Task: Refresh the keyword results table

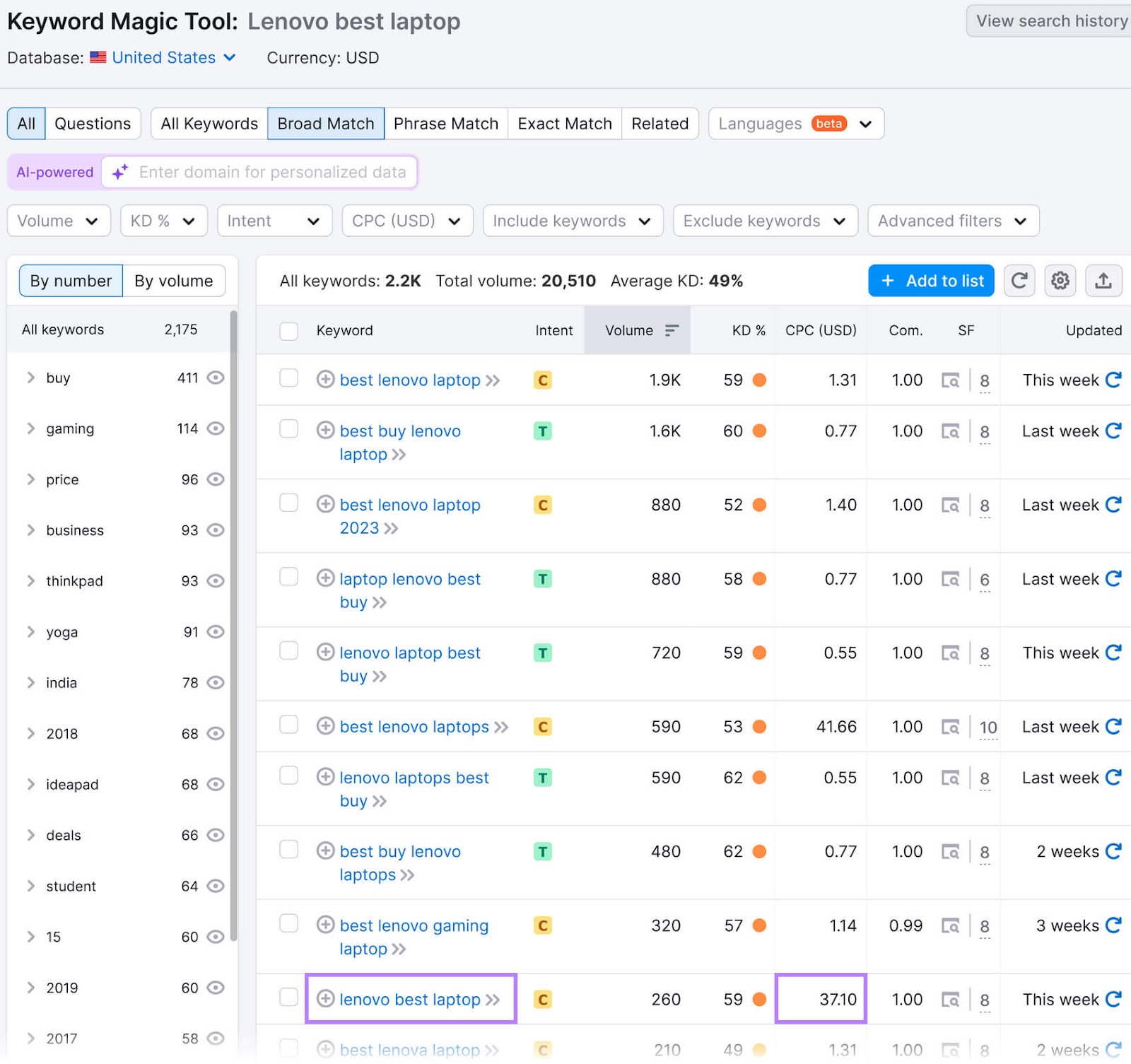Action: 1019,281
